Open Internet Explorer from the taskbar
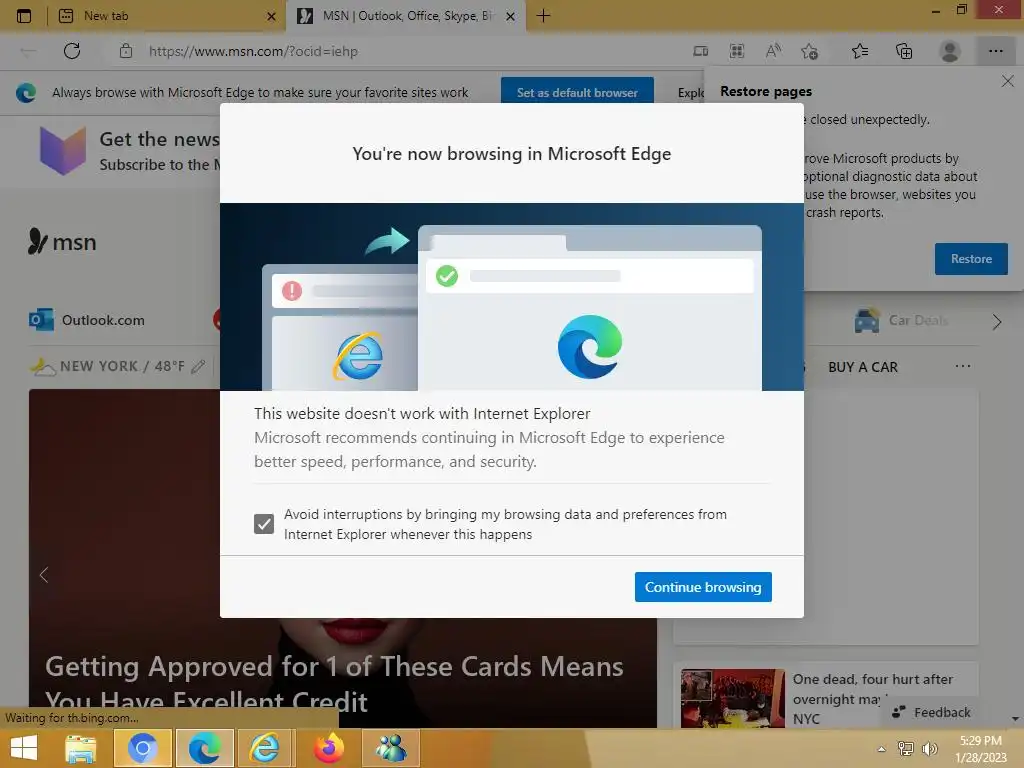 [x=264, y=748]
